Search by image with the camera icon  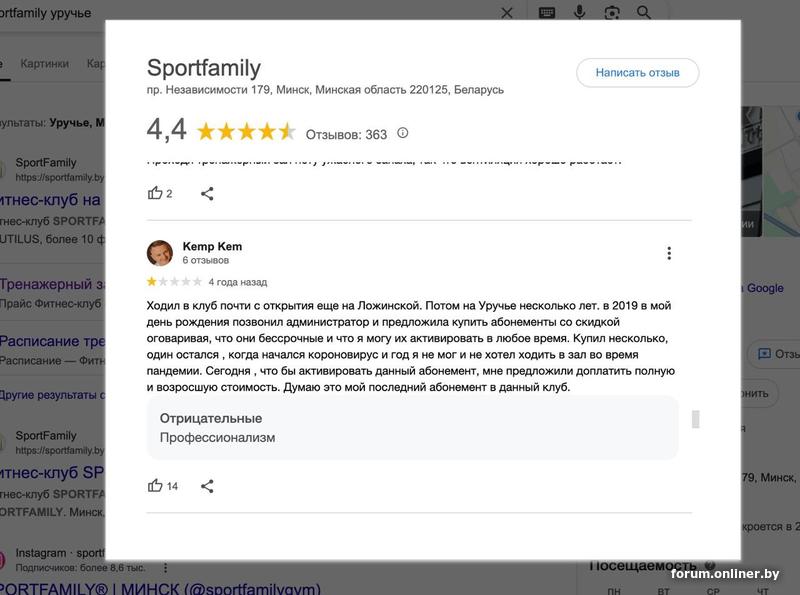point(611,13)
